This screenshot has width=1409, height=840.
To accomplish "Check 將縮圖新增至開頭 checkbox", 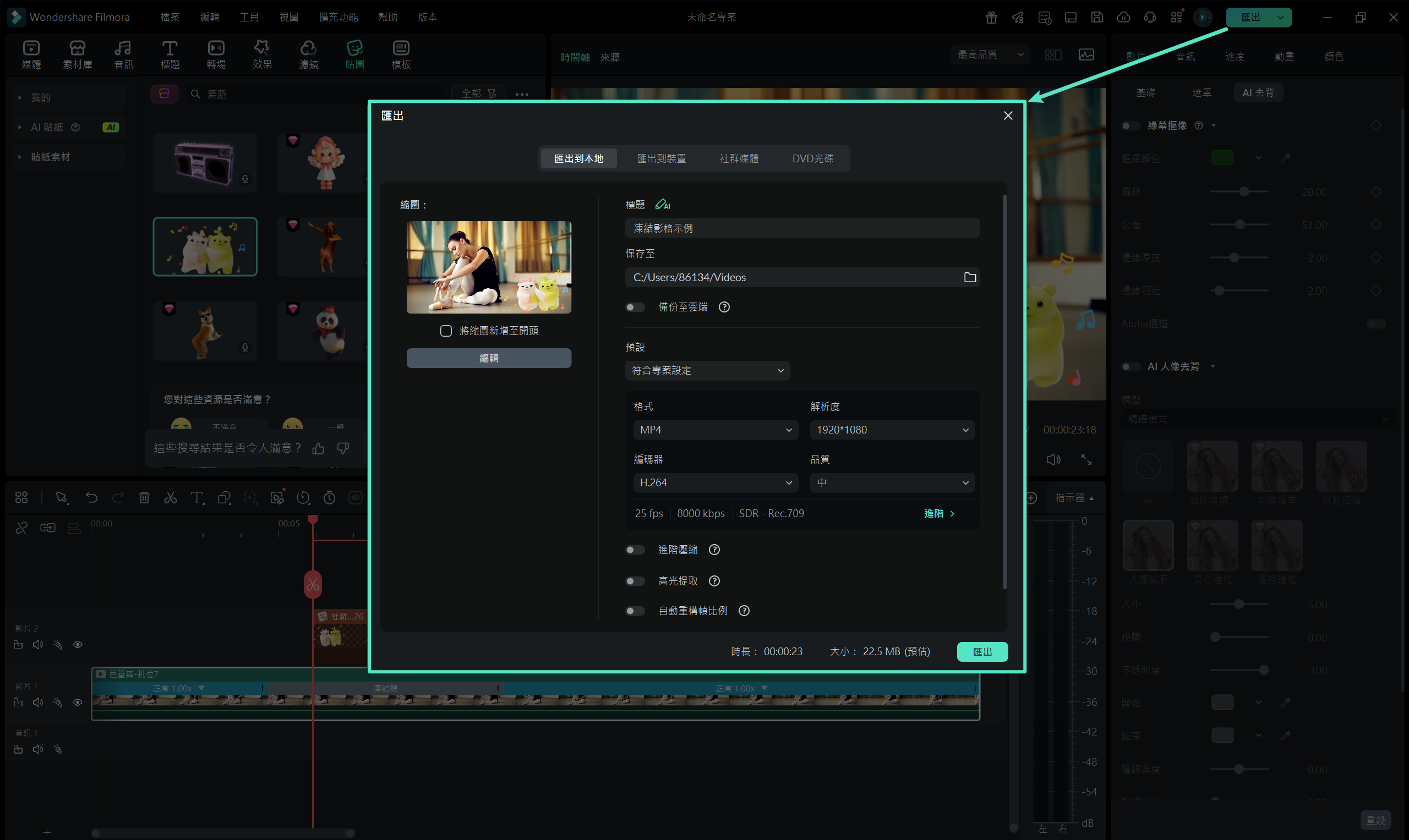I will pyautogui.click(x=446, y=331).
